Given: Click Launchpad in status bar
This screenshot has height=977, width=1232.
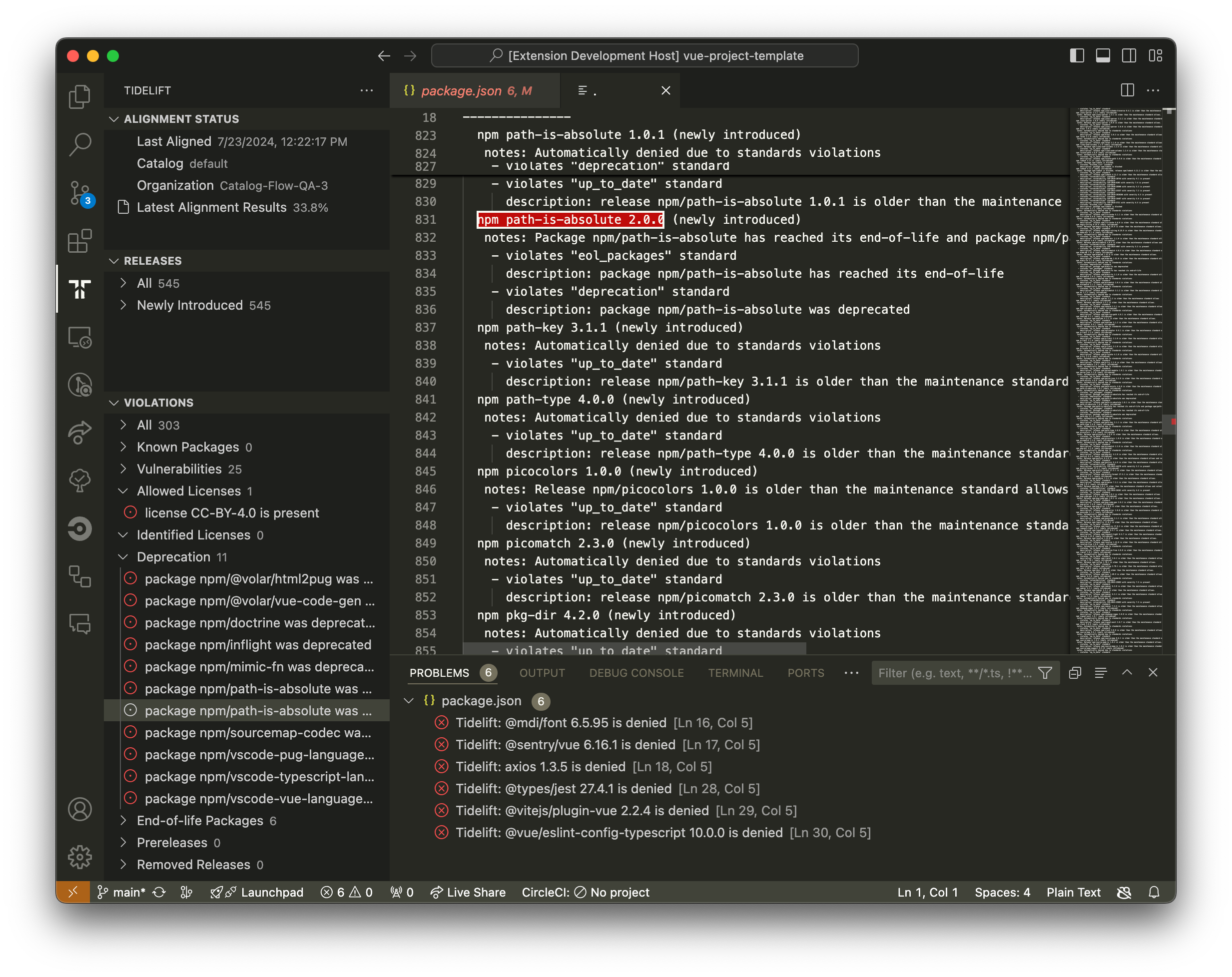Looking at the screenshot, I should coord(257,892).
